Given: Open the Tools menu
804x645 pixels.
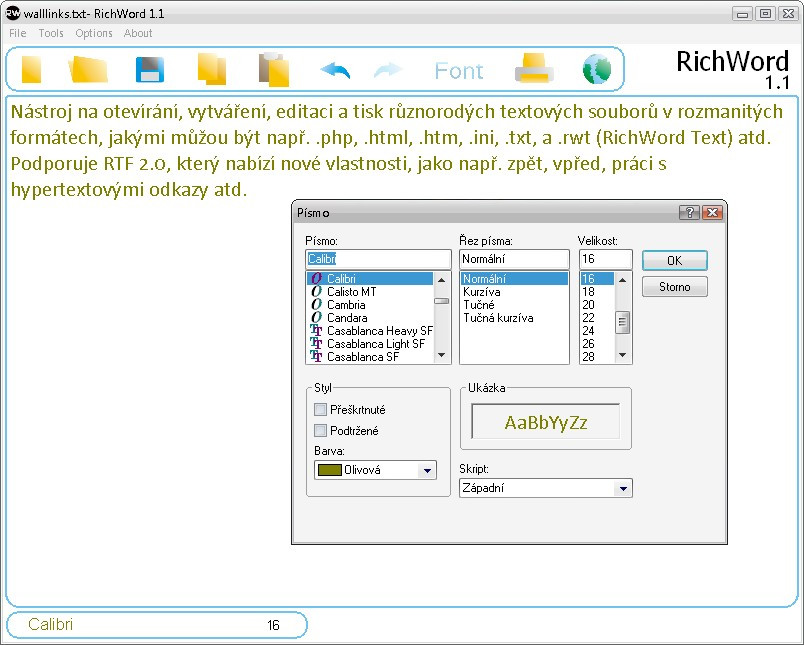Looking at the screenshot, I should point(51,33).
